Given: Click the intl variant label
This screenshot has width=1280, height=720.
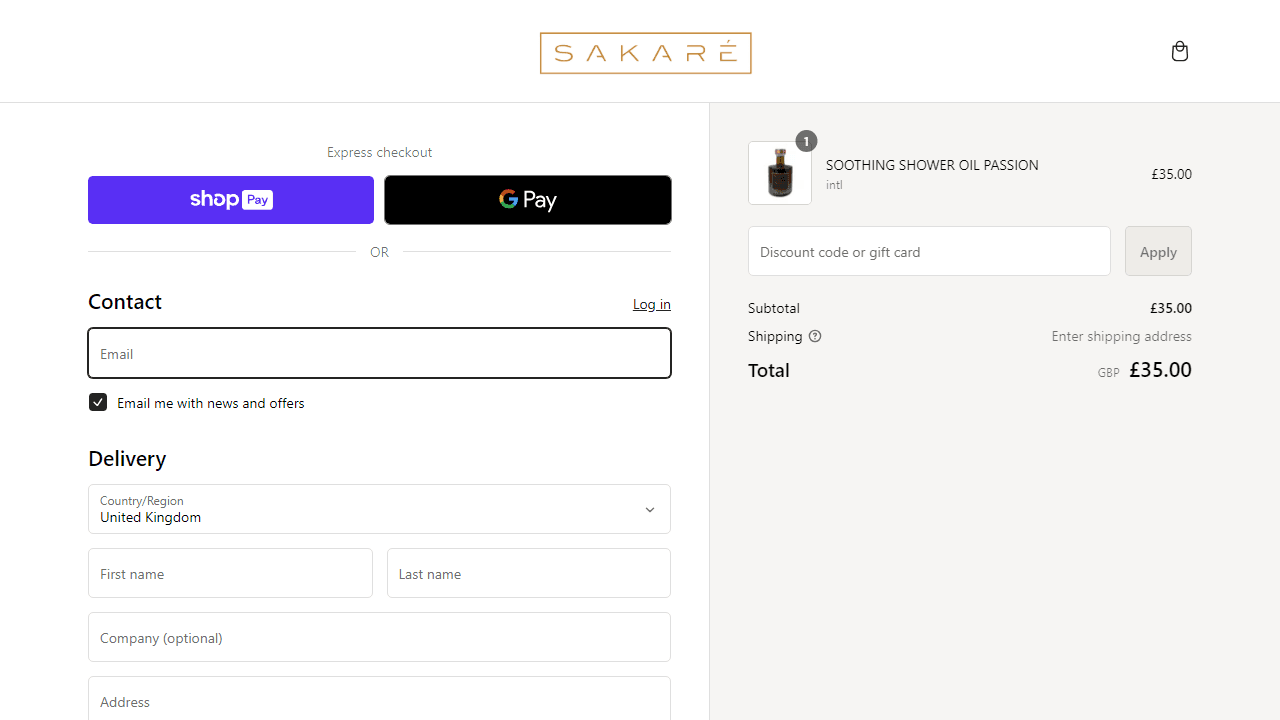Looking at the screenshot, I should tap(834, 185).
